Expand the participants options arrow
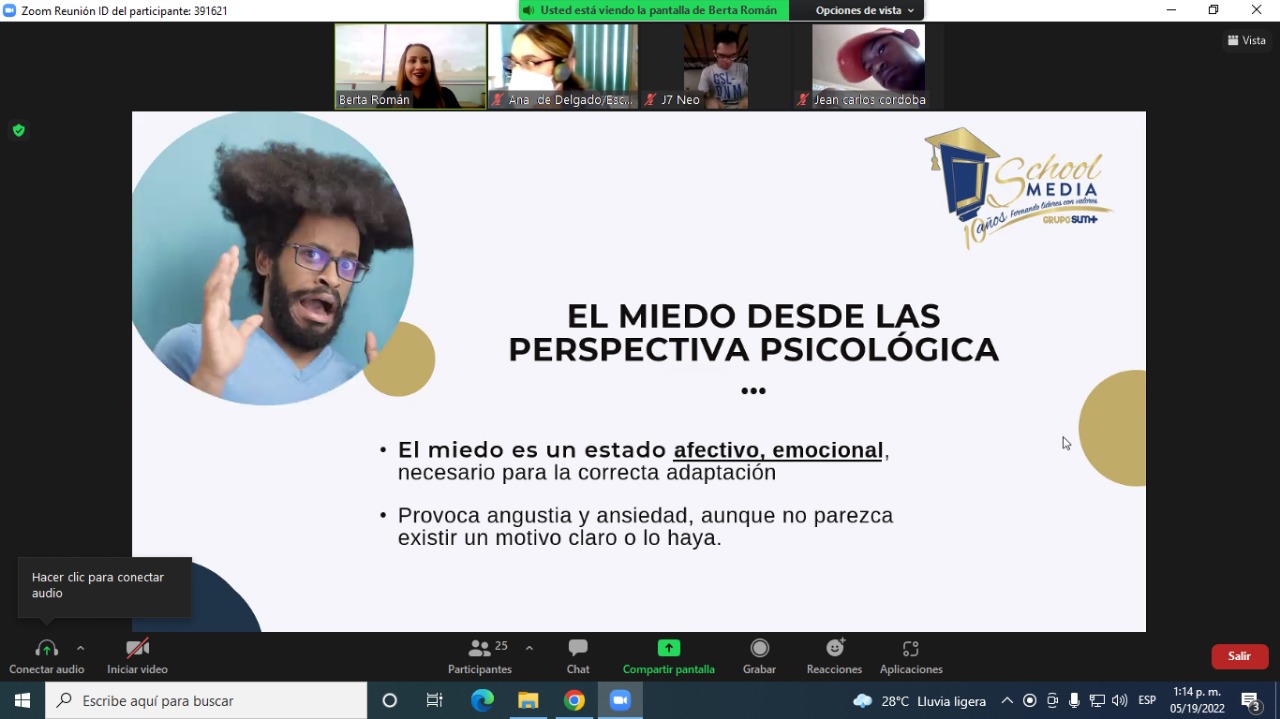The height and width of the screenshot is (719, 1280). pos(529,648)
